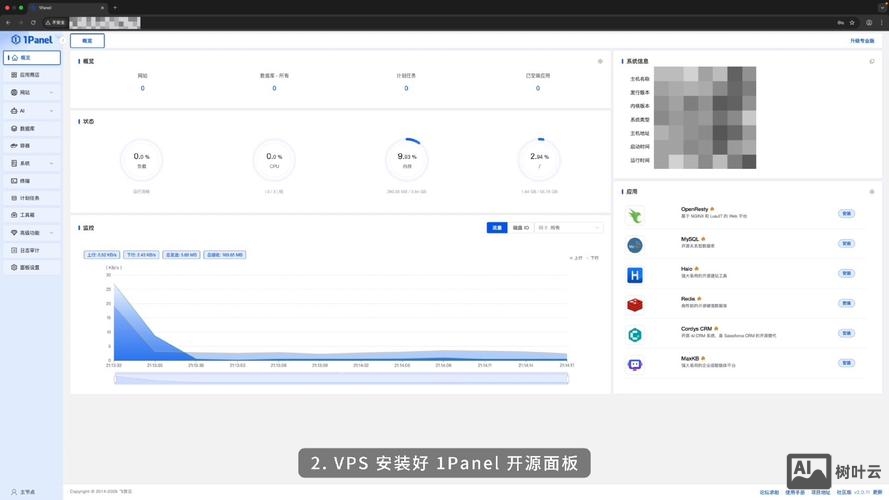Expand the AI sidebar submenu chevron
This screenshot has width=889, height=500.
52,111
